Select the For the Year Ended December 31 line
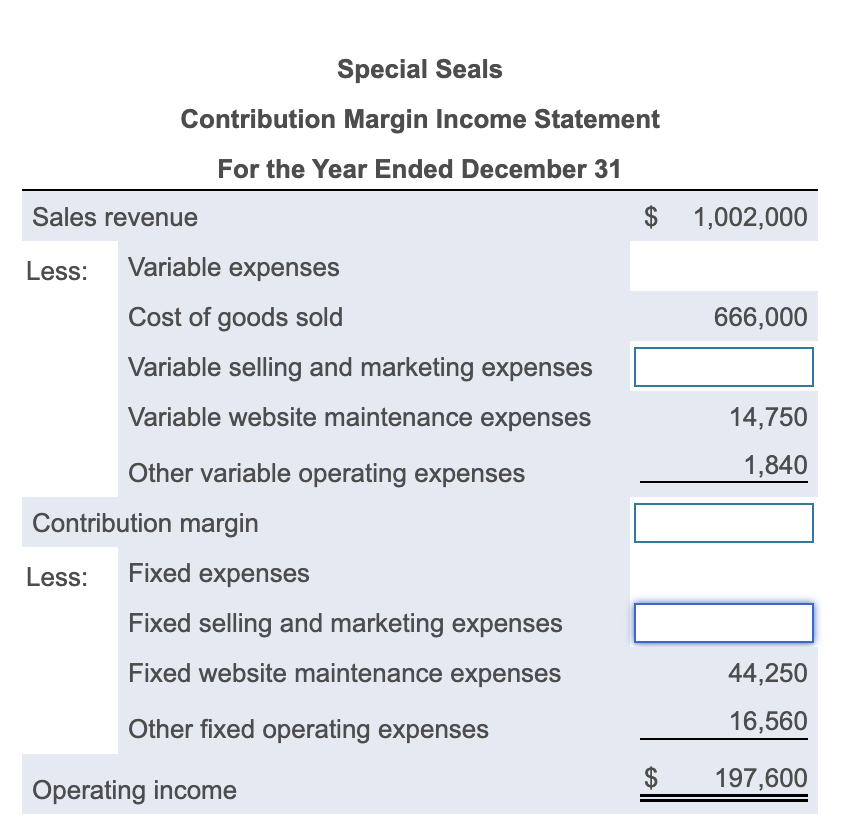 (420, 169)
